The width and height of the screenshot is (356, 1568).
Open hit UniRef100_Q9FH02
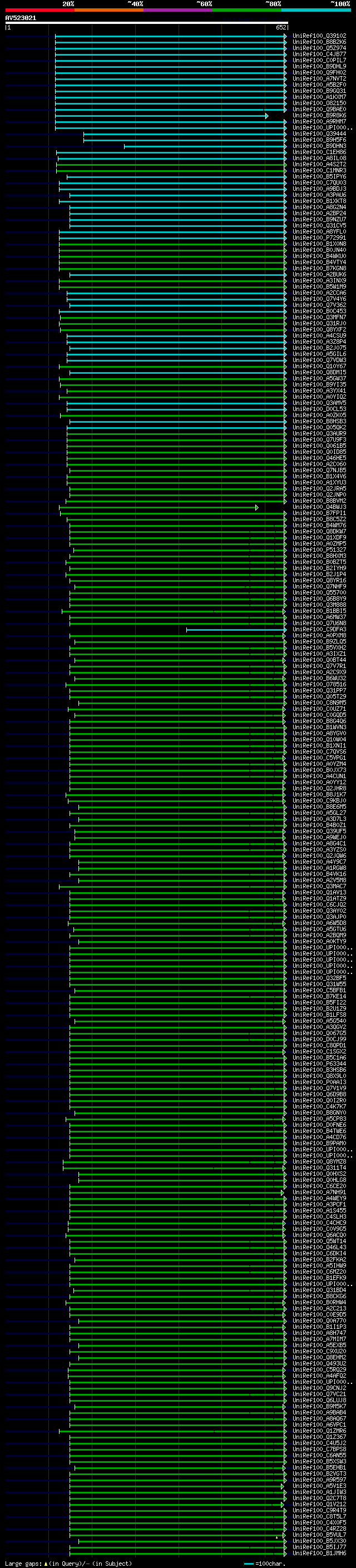click(319, 72)
